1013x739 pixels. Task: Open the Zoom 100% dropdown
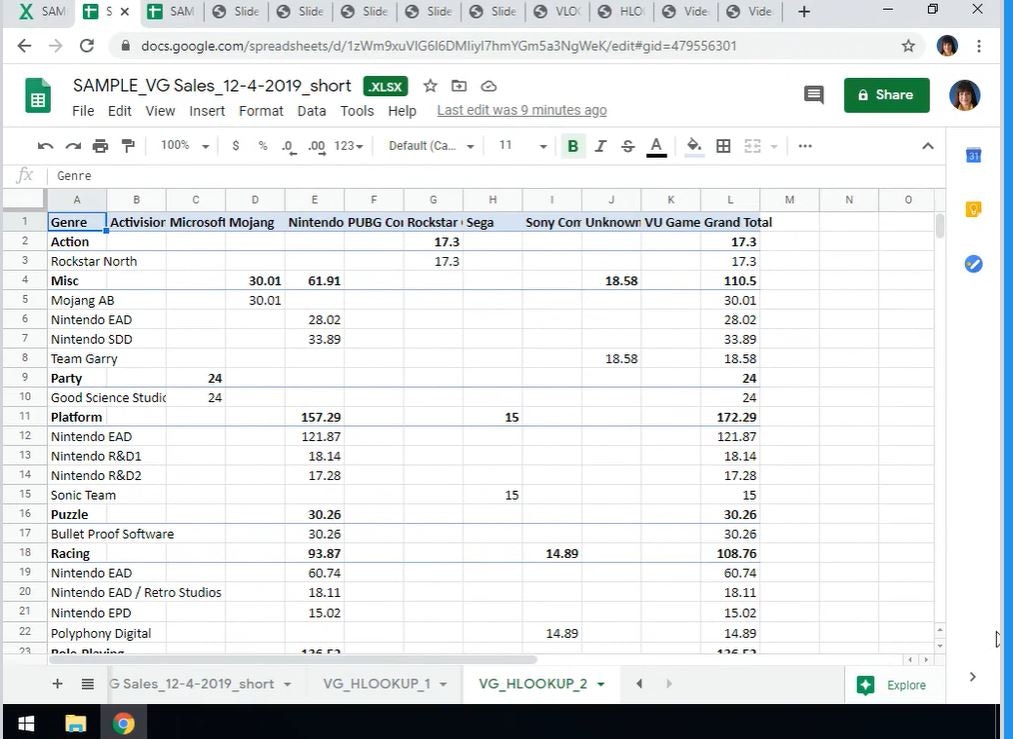(x=185, y=146)
